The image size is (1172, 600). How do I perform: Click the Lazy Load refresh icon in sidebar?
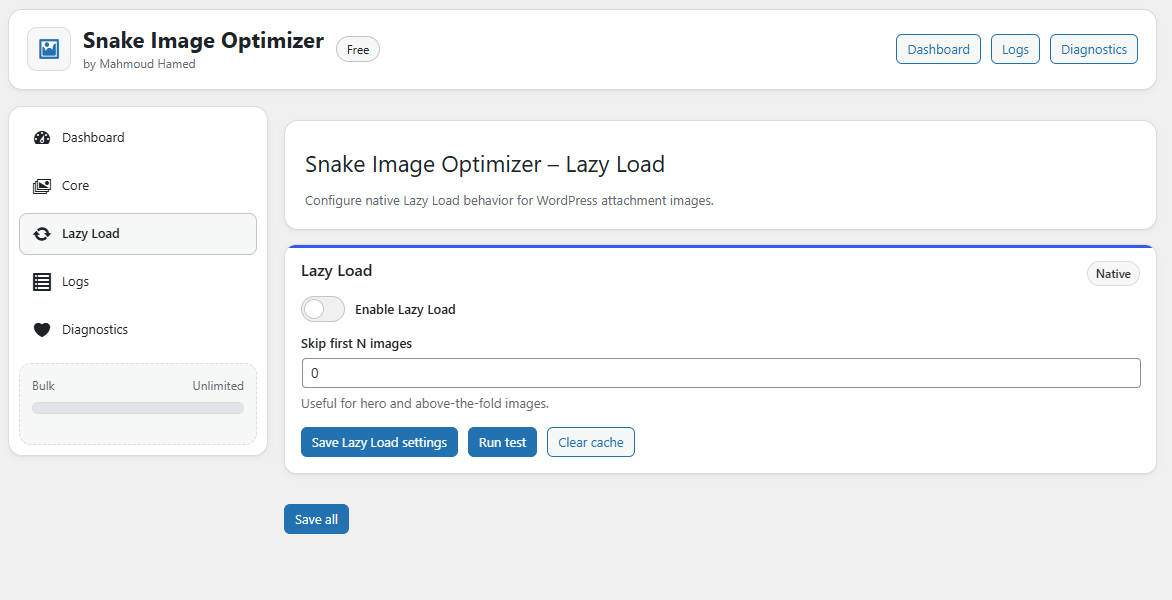click(42, 234)
